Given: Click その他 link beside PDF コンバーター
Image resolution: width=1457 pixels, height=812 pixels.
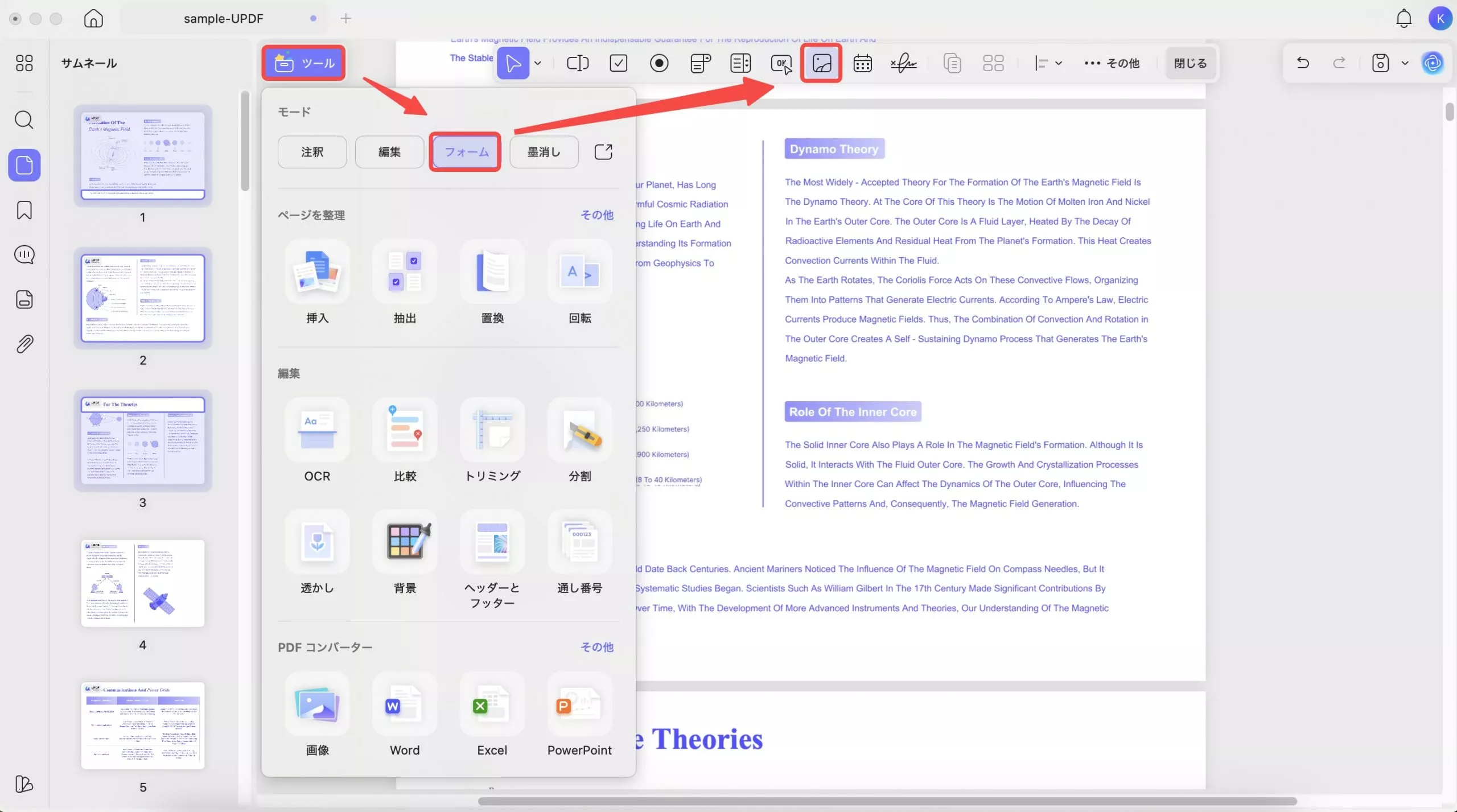Looking at the screenshot, I should [596, 647].
